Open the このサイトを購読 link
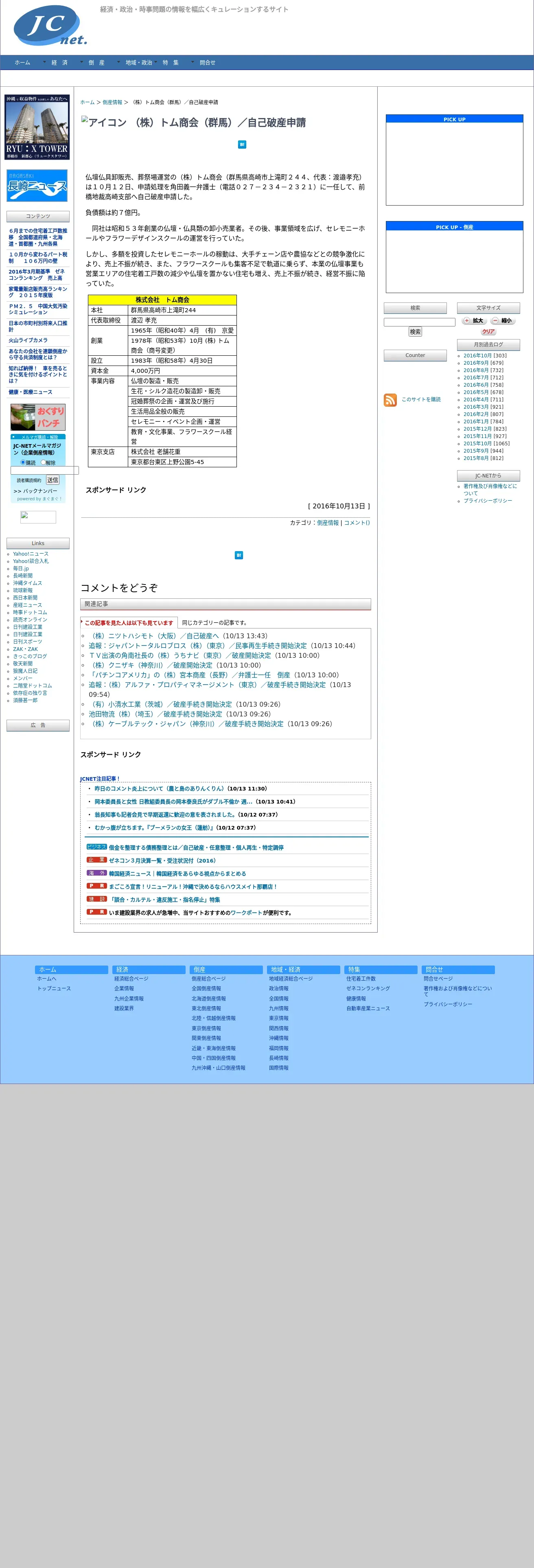The image size is (534, 1568). point(421,399)
